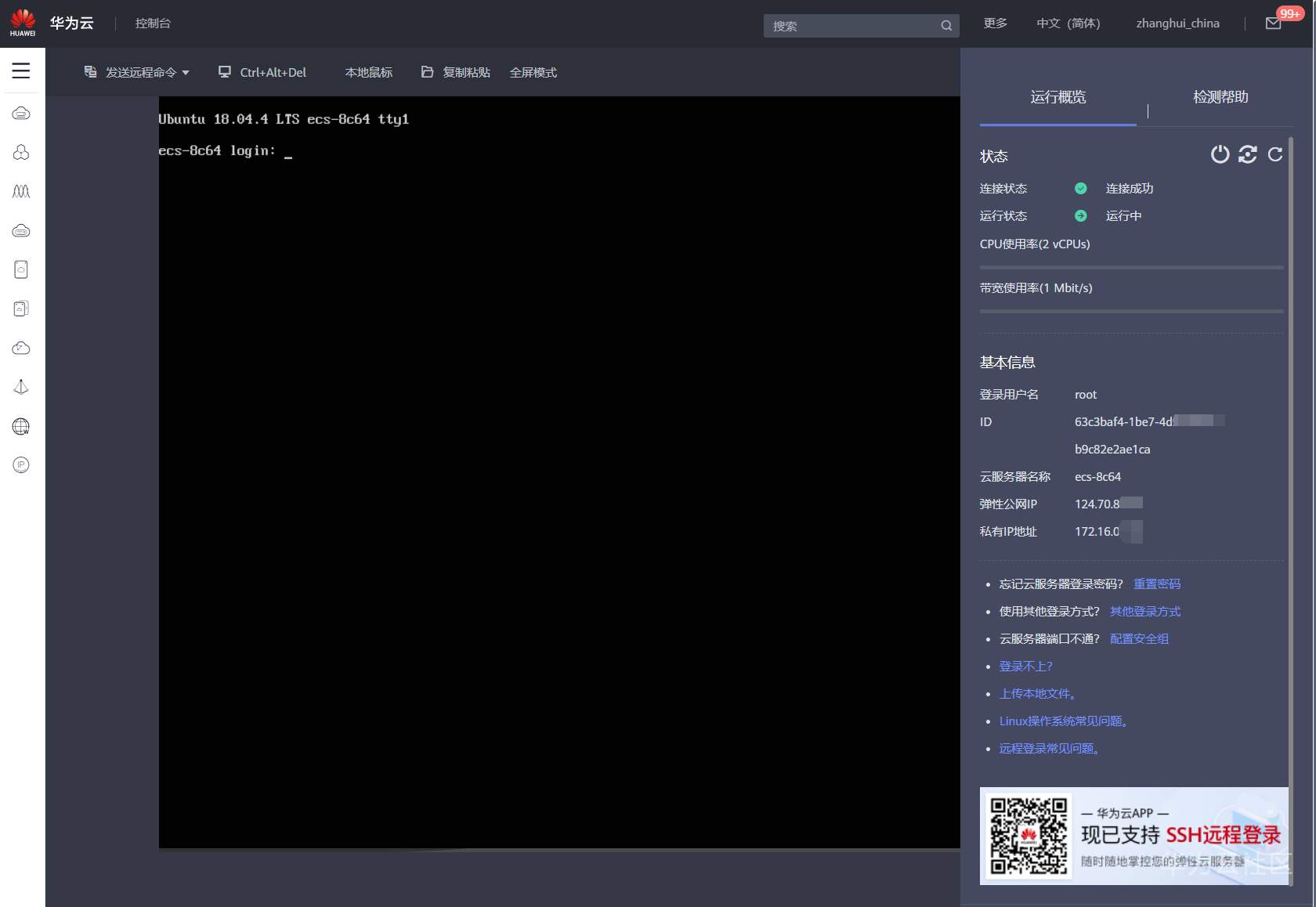Click the ID value starting 63c3baf4
The width and height of the screenshot is (1316, 907).
[1150, 435]
